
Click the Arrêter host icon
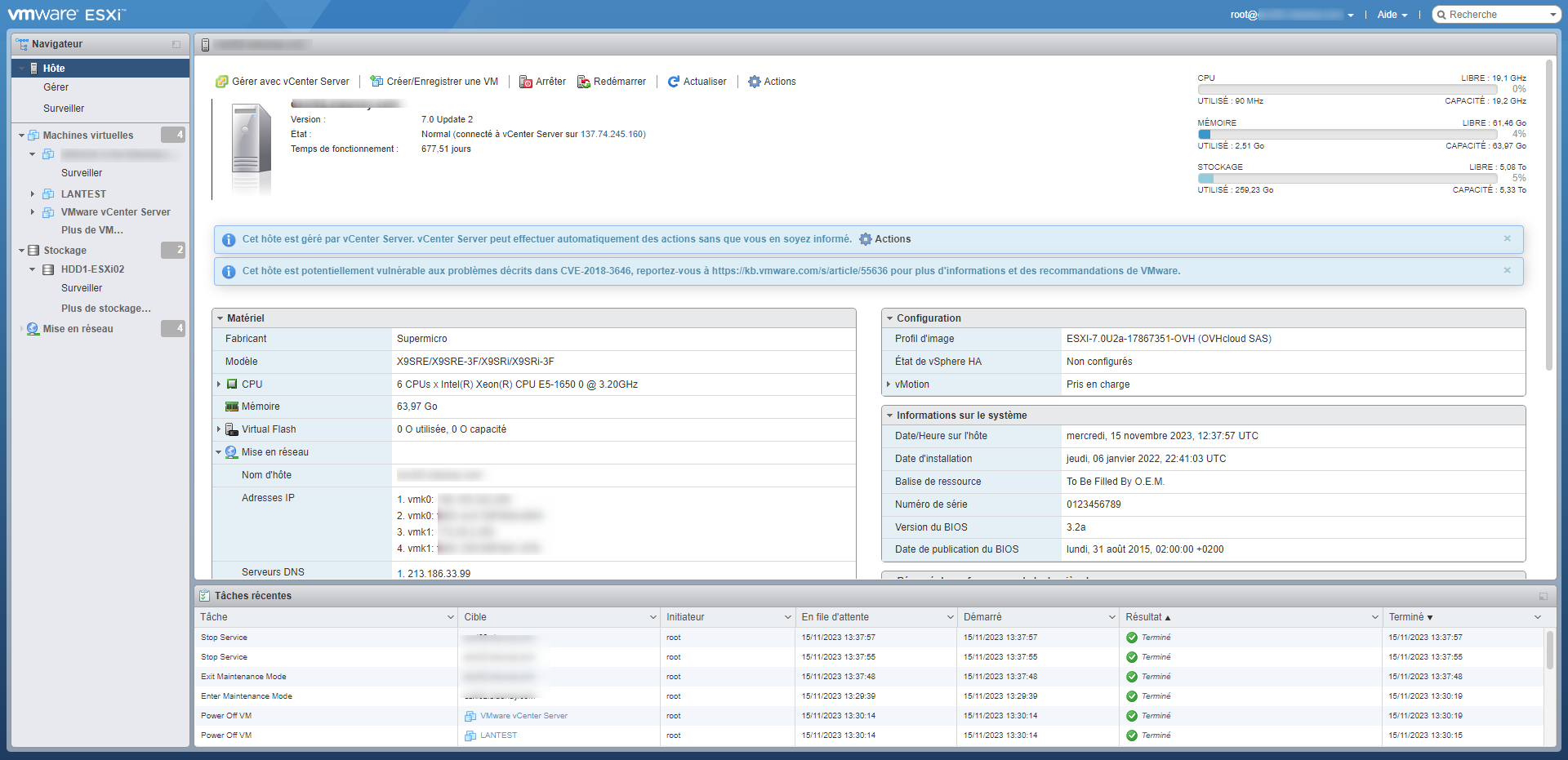[x=526, y=82]
